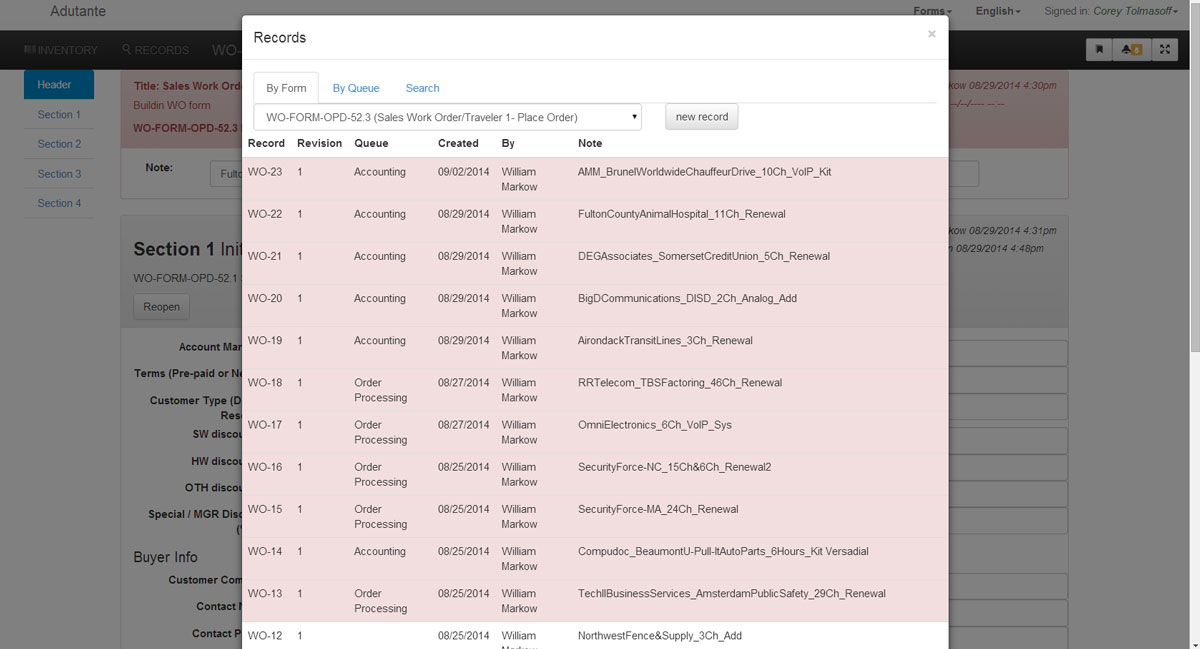
Task: Click the bookmark icon button in the toolbar
Action: coord(1099,49)
